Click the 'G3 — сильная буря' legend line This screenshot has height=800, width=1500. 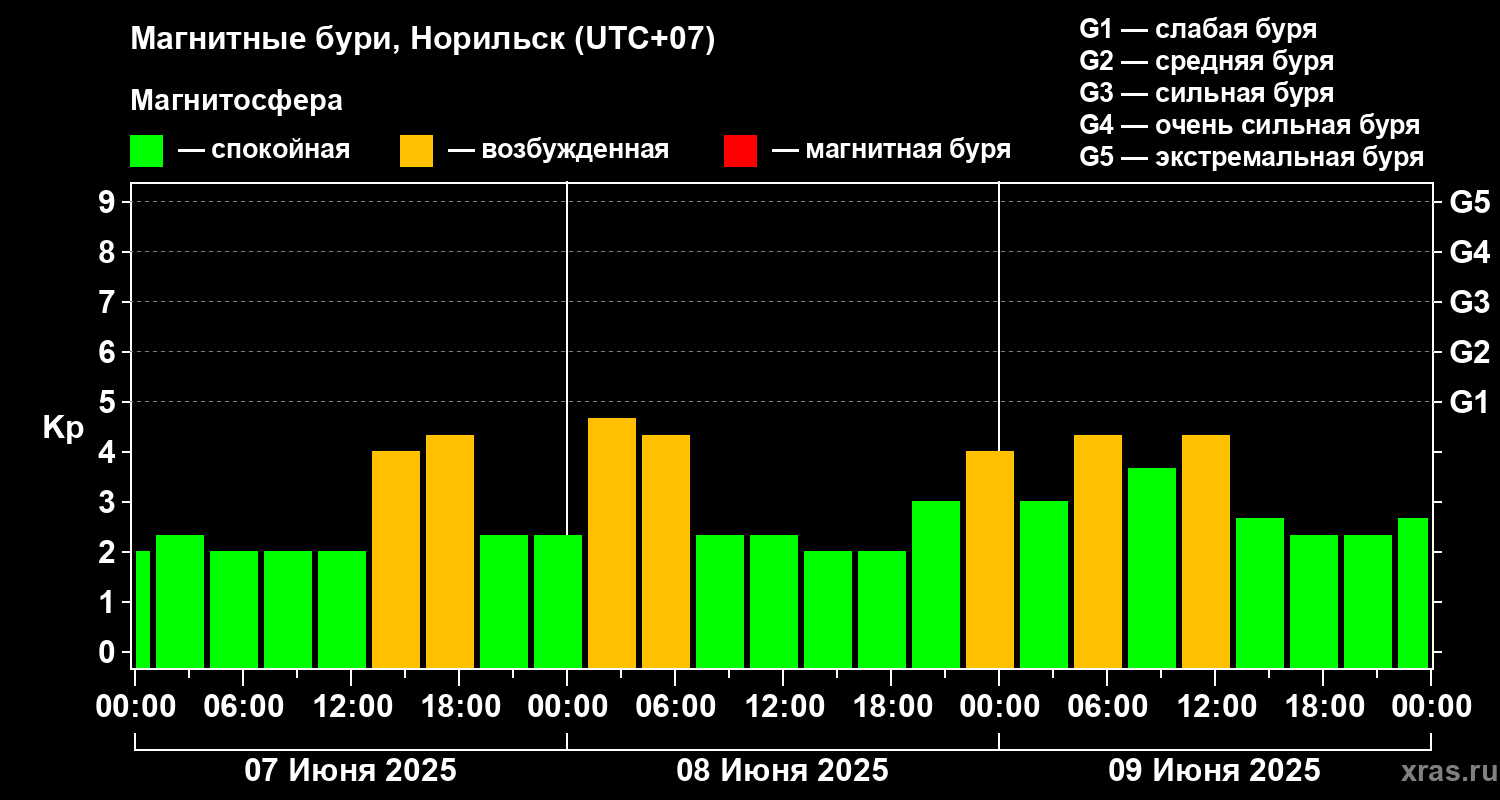coord(1206,93)
